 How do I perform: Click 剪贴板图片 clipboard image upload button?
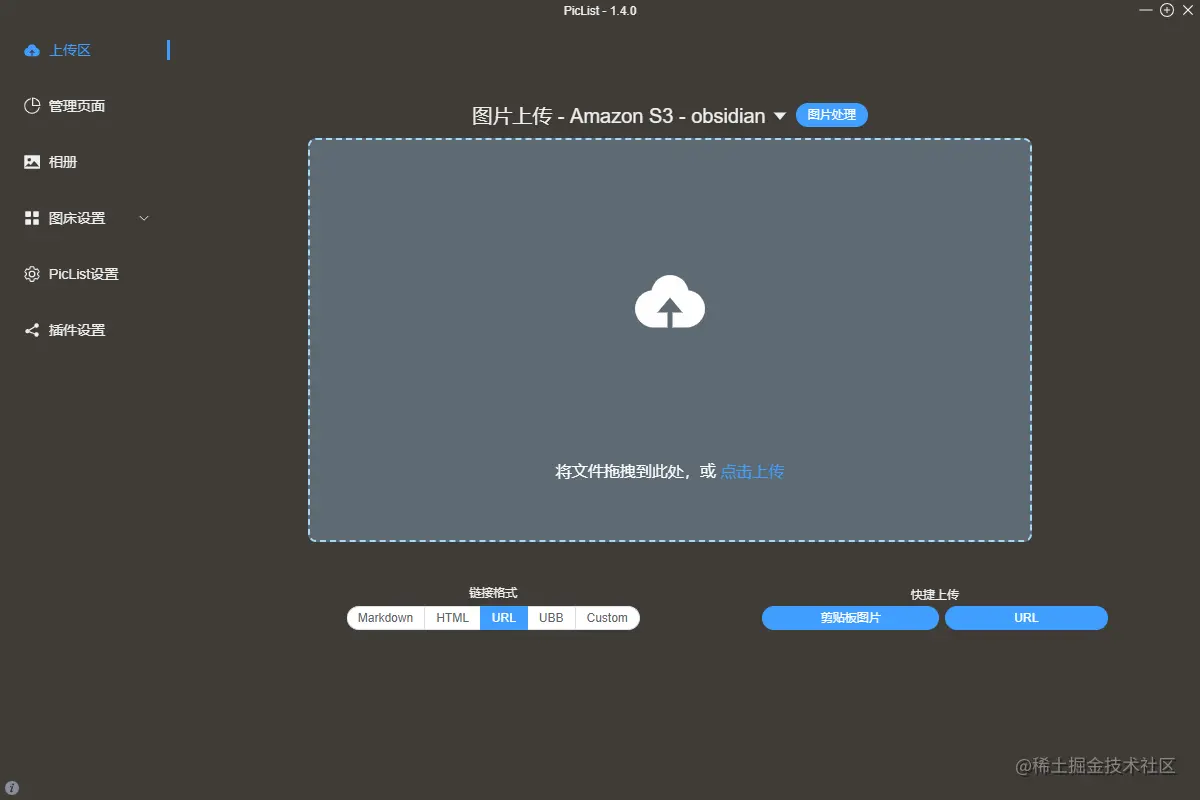[x=850, y=618]
